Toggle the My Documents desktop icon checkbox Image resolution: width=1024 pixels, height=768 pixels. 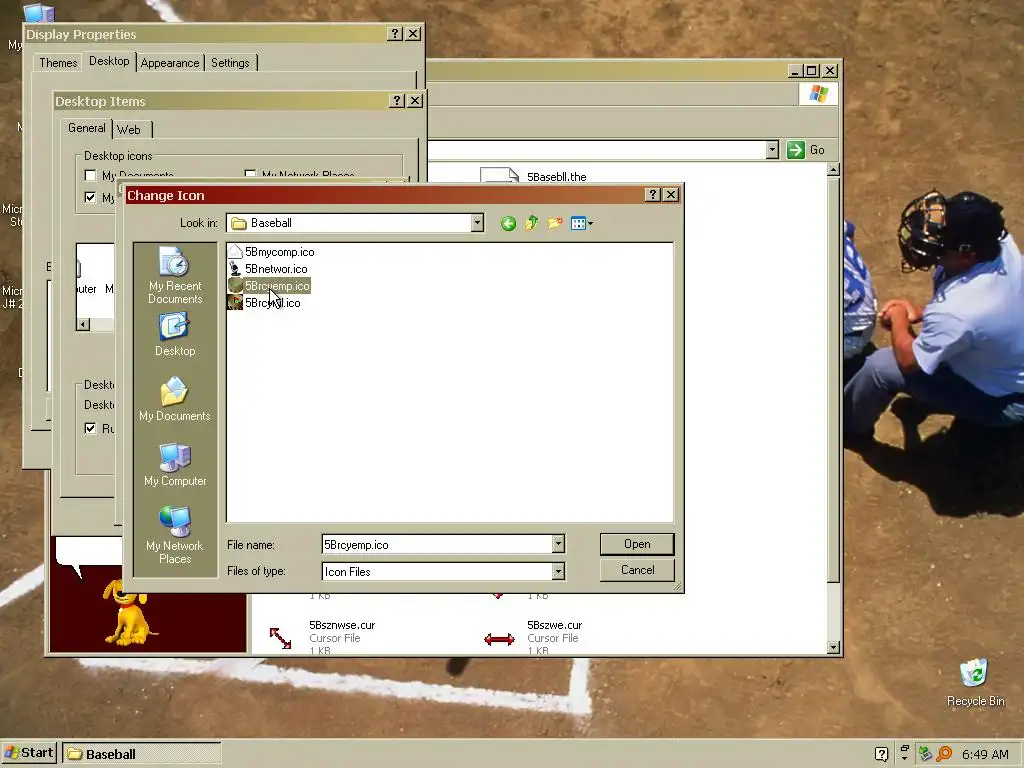(x=90, y=176)
